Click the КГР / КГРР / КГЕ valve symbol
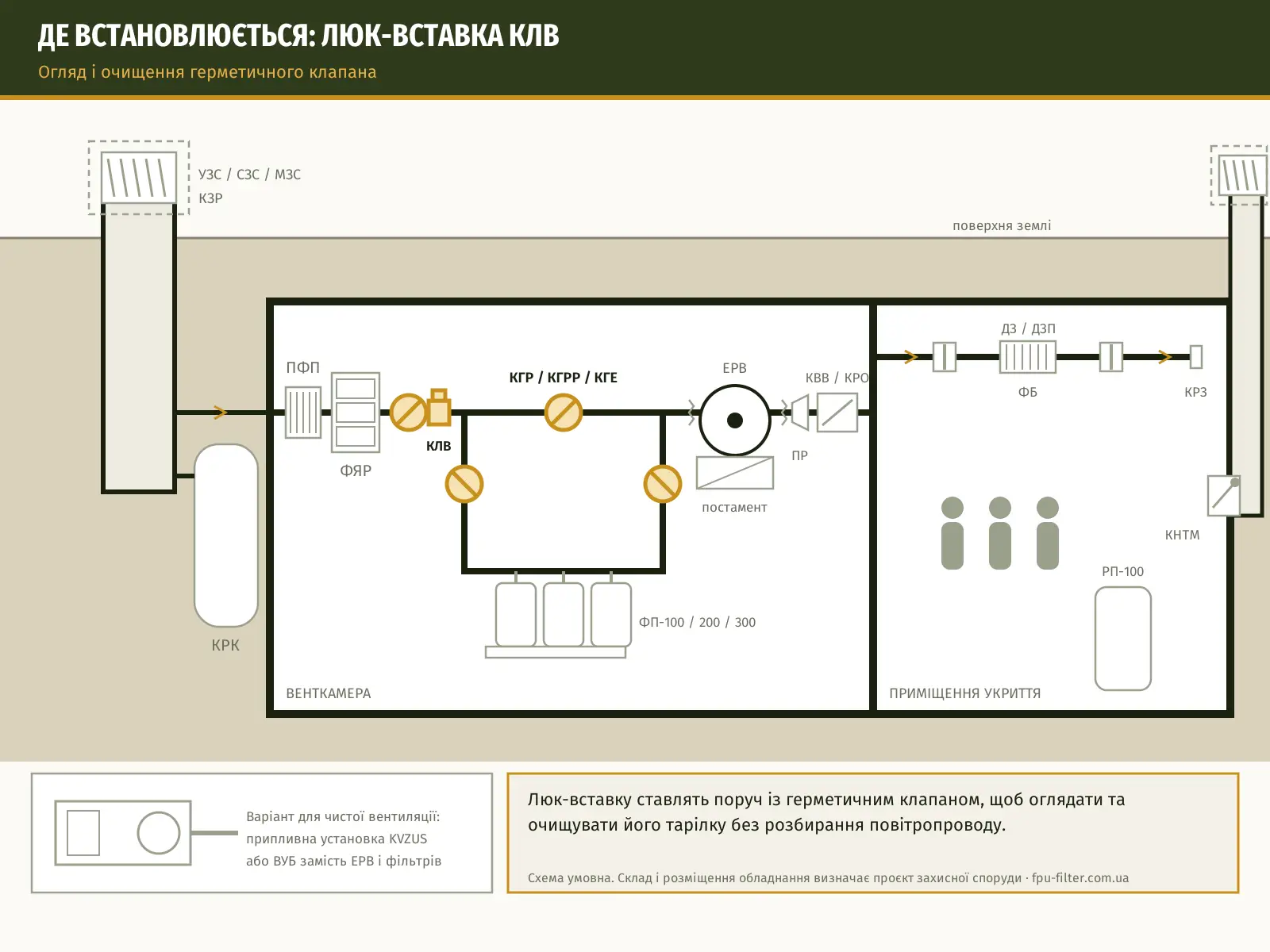This screenshot has height=952, width=1270. pyautogui.click(x=564, y=413)
